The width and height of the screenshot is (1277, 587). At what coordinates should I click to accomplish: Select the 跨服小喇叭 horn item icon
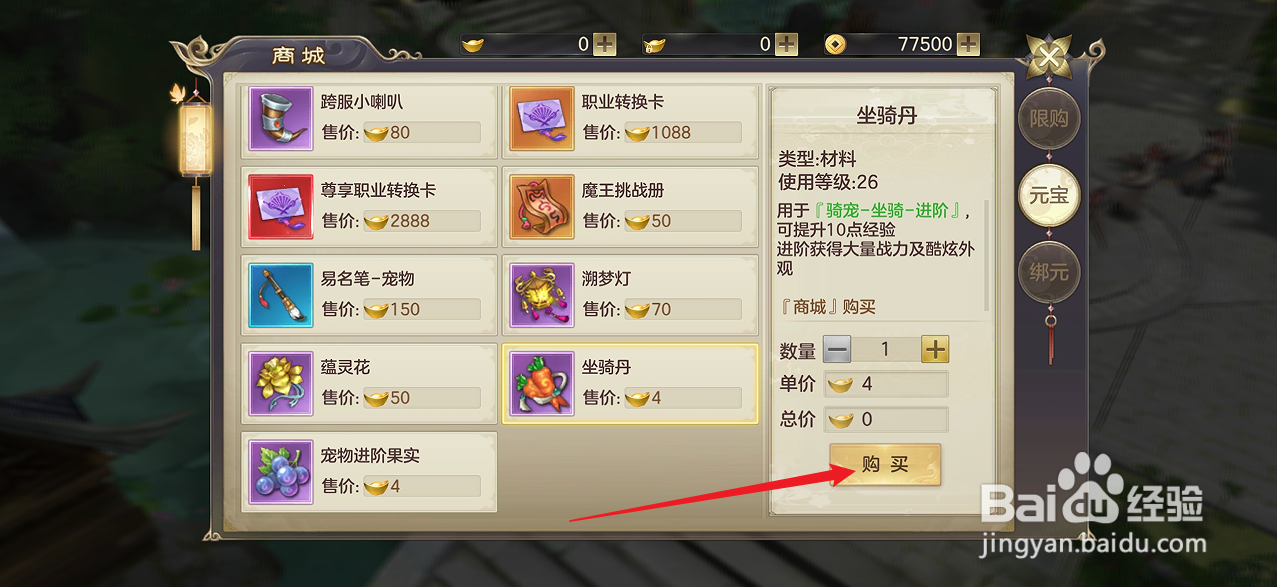[279, 119]
